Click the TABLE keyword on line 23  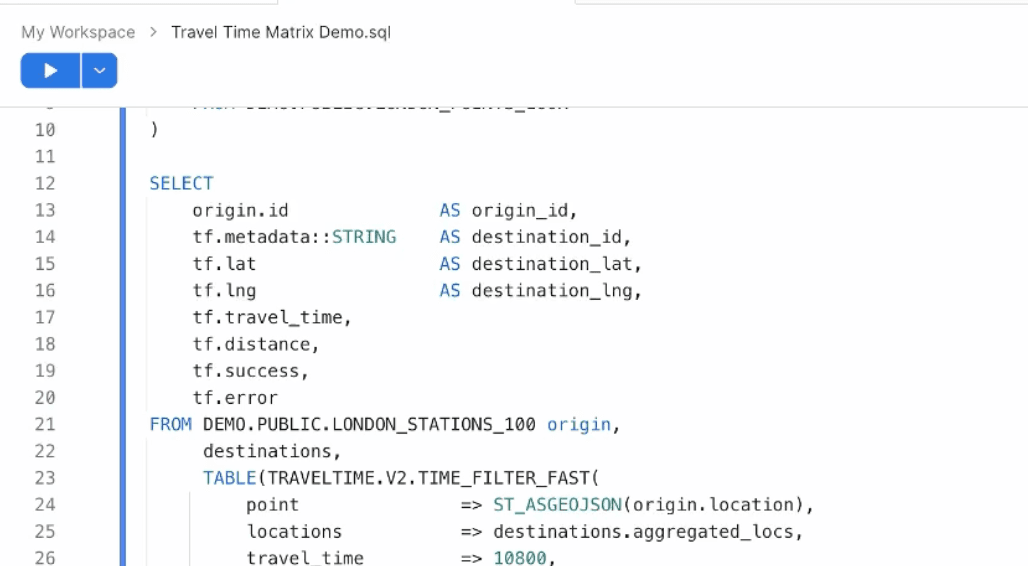pyautogui.click(x=229, y=478)
